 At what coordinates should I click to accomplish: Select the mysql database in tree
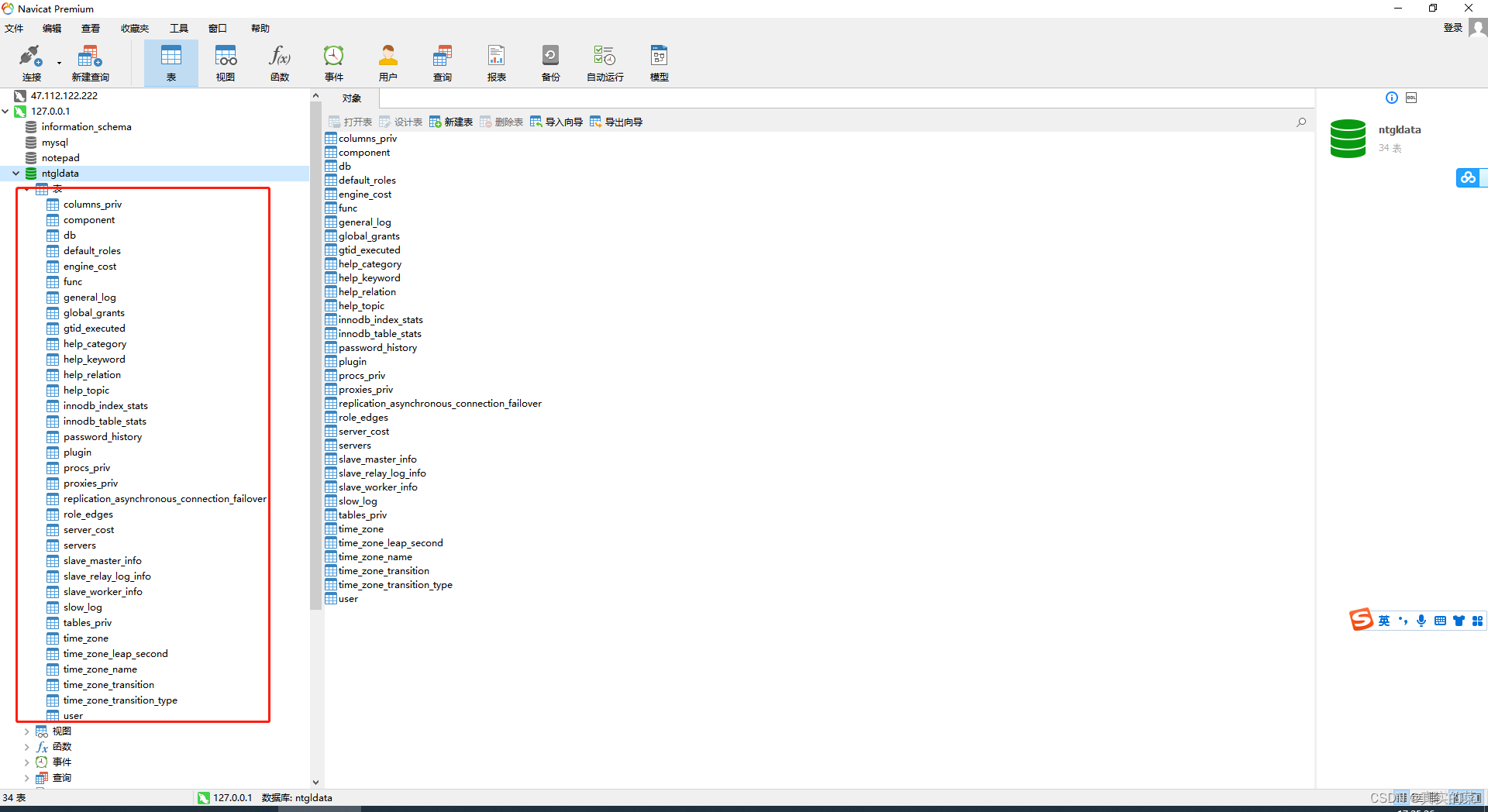pyautogui.click(x=55, y=143)
